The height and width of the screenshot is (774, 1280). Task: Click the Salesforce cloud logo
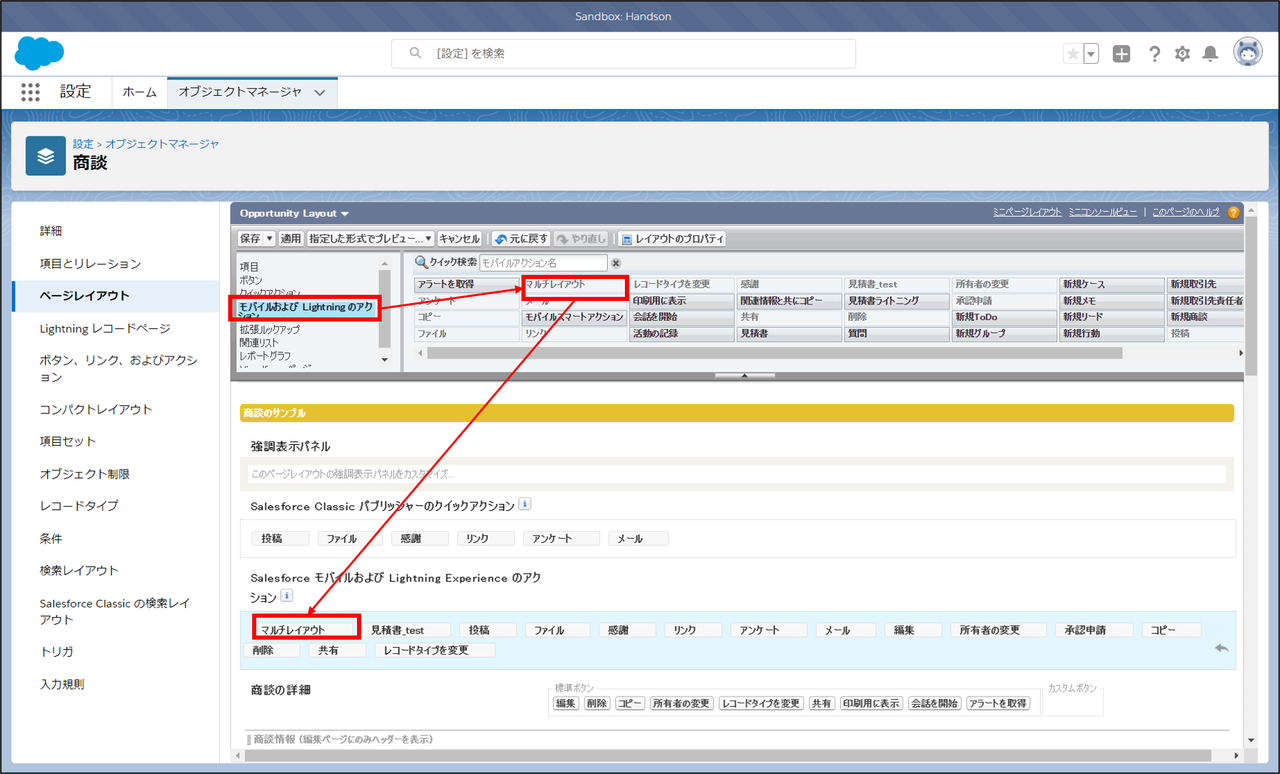pos(39,53)
